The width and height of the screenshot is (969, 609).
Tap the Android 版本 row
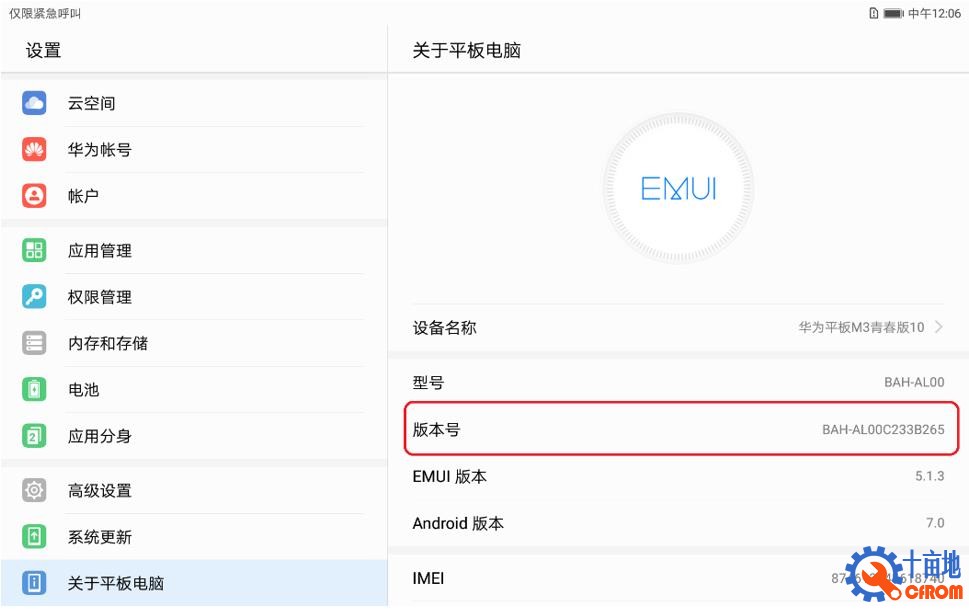(x=678, y=523)
